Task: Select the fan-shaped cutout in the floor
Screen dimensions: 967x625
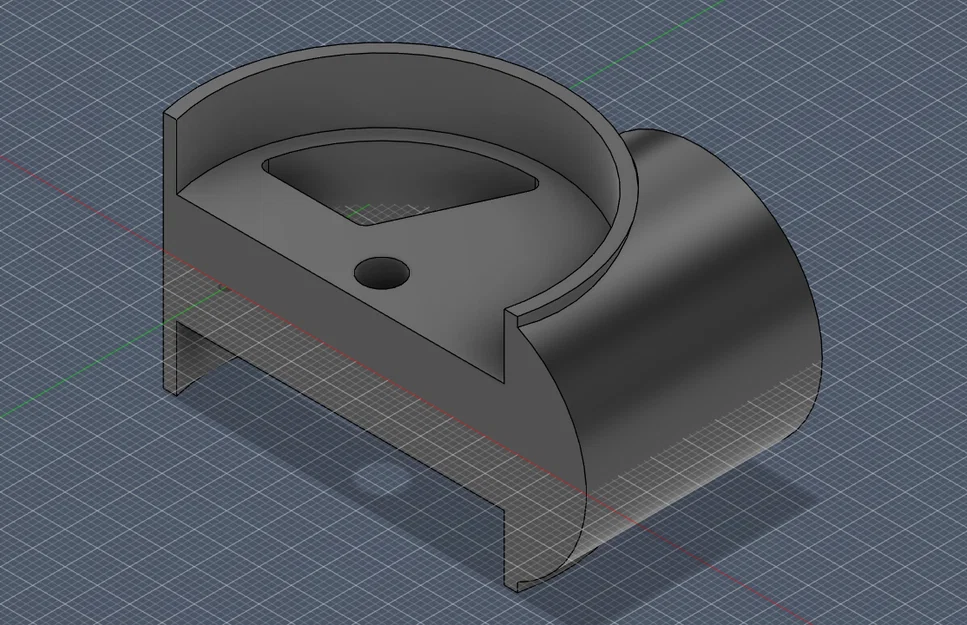Action: [x=401, y=184]
